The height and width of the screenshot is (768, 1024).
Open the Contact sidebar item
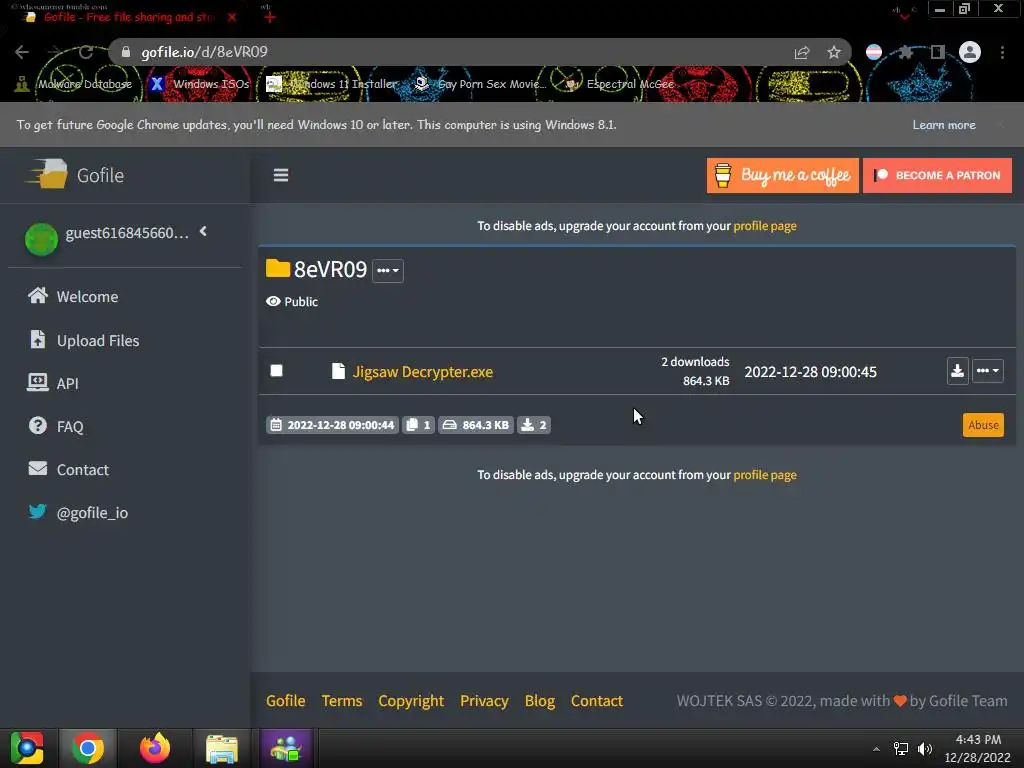pyautogui.click(x=69, y=470)
